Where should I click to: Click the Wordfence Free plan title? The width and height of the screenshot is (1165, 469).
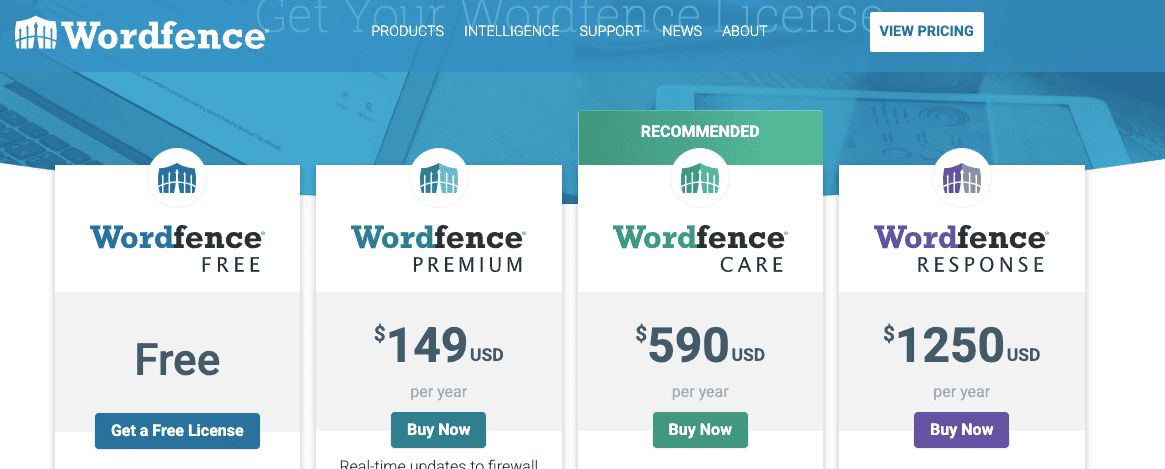177,248
